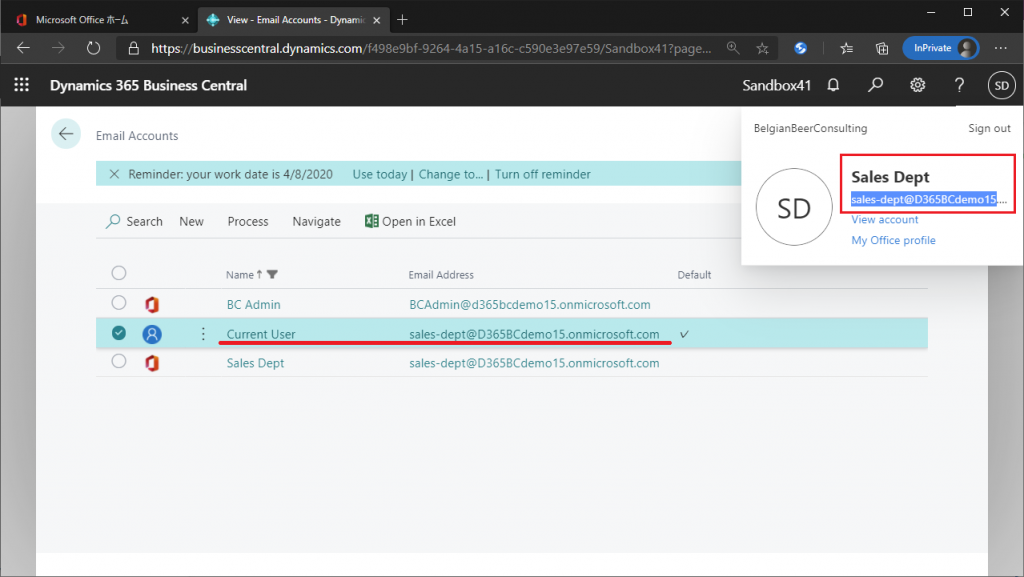Open the Current User account name
The height and width of the screenshot is (577, 1024).
pos(261,334)
